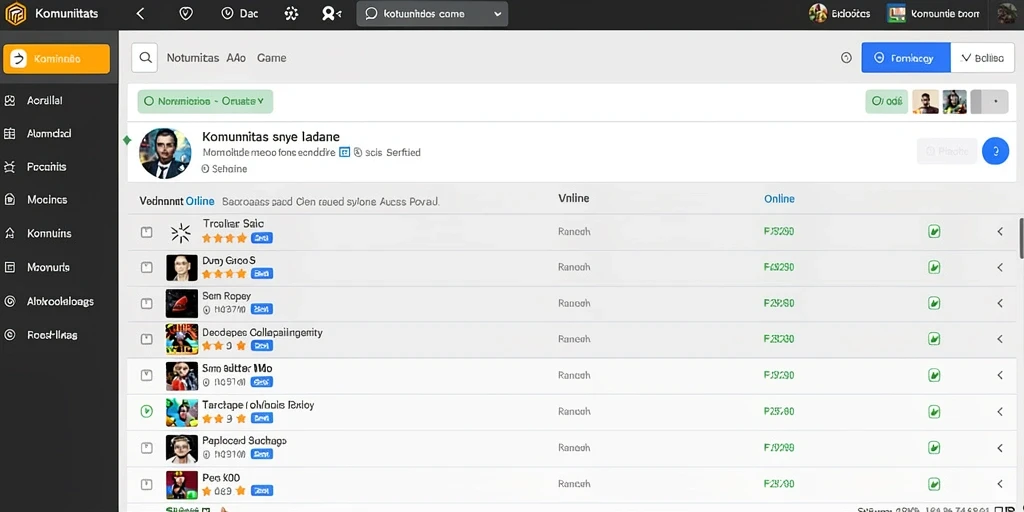Viewport: 1024px width, 512px height.
Task: Tick checkbox for Pen K00 row
Action: click(147, 485)
